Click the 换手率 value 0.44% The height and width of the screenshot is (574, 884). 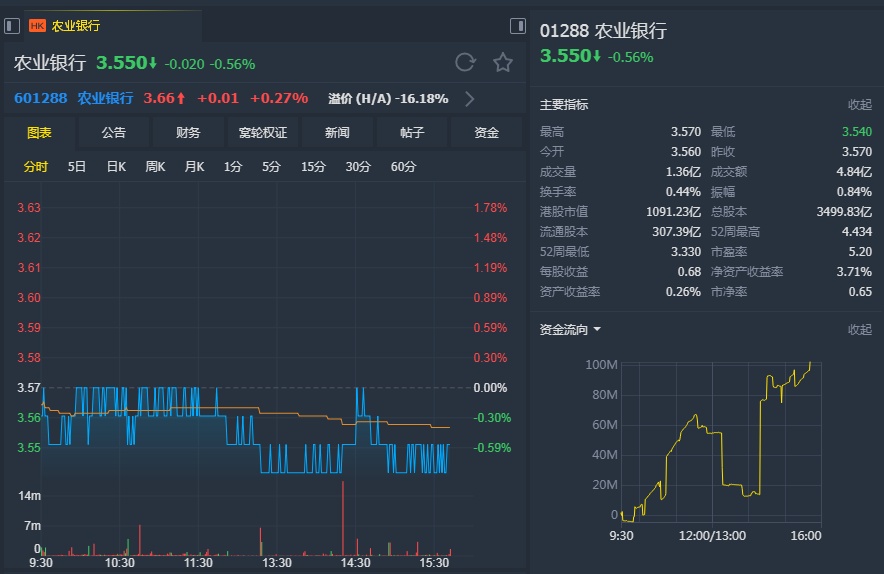coord(683,192)
